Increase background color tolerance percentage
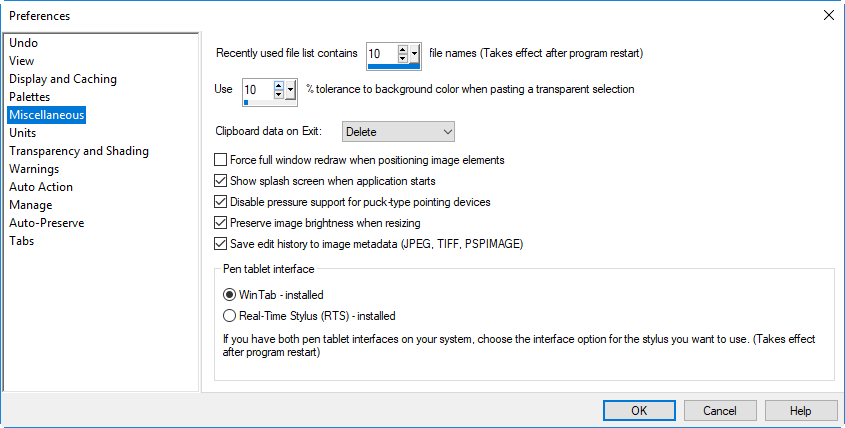 tap(279, 85)
